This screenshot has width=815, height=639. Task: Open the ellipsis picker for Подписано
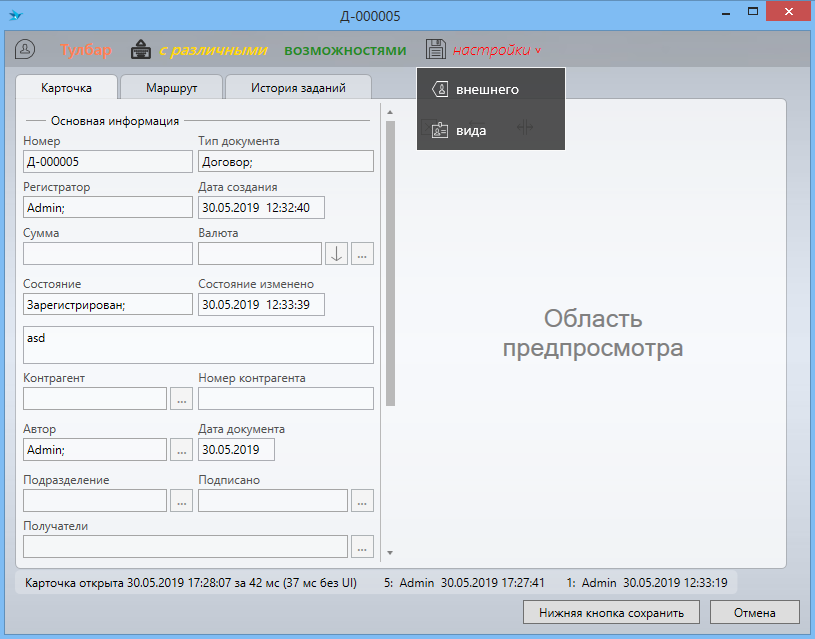[362, 501]
